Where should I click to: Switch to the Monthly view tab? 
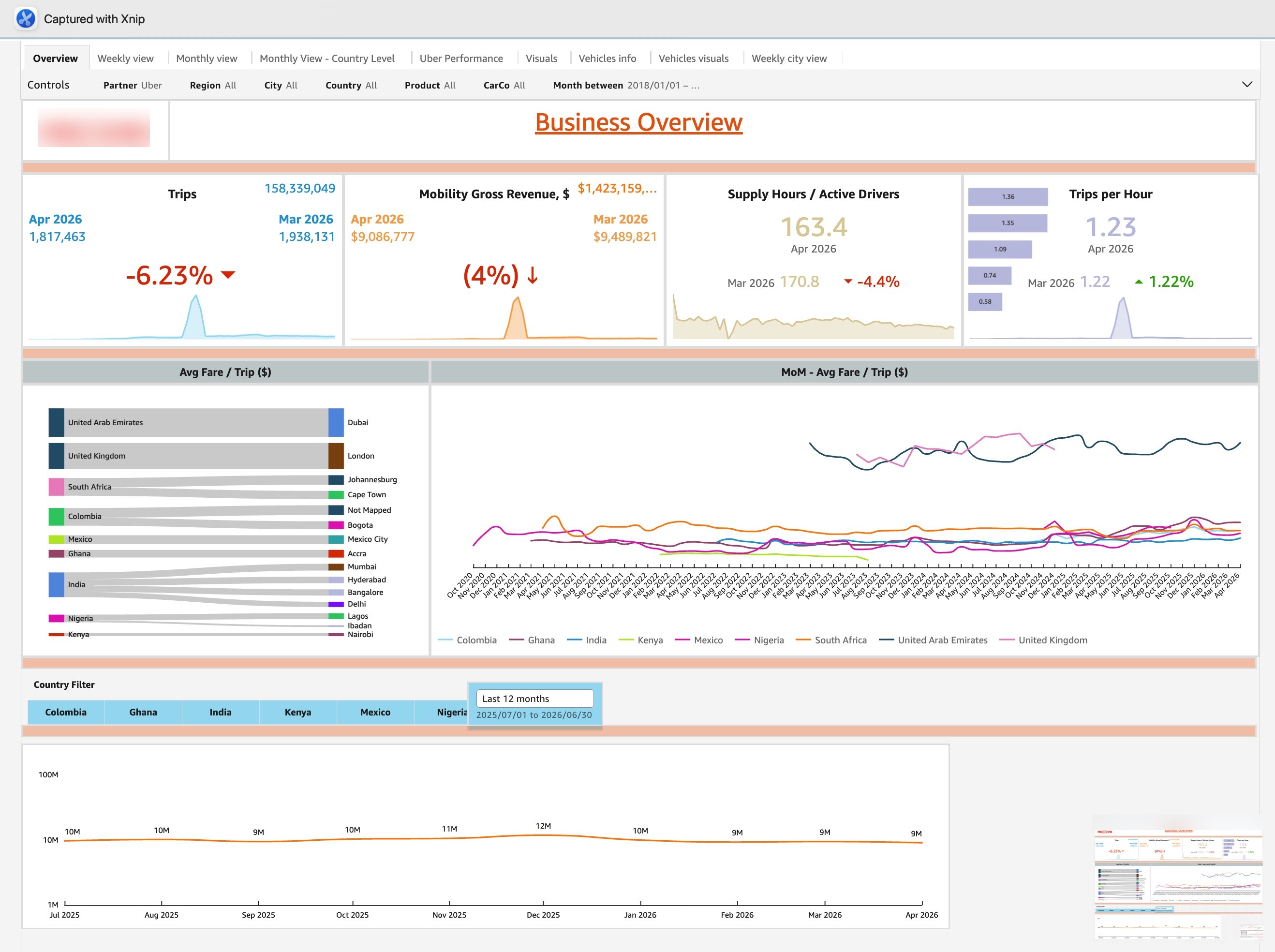[x=207, y=58]
